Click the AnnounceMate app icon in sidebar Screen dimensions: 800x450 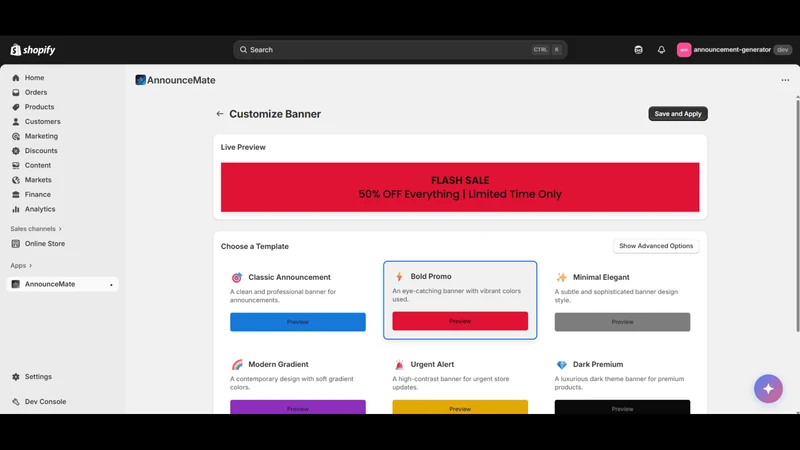pos(16,284)
